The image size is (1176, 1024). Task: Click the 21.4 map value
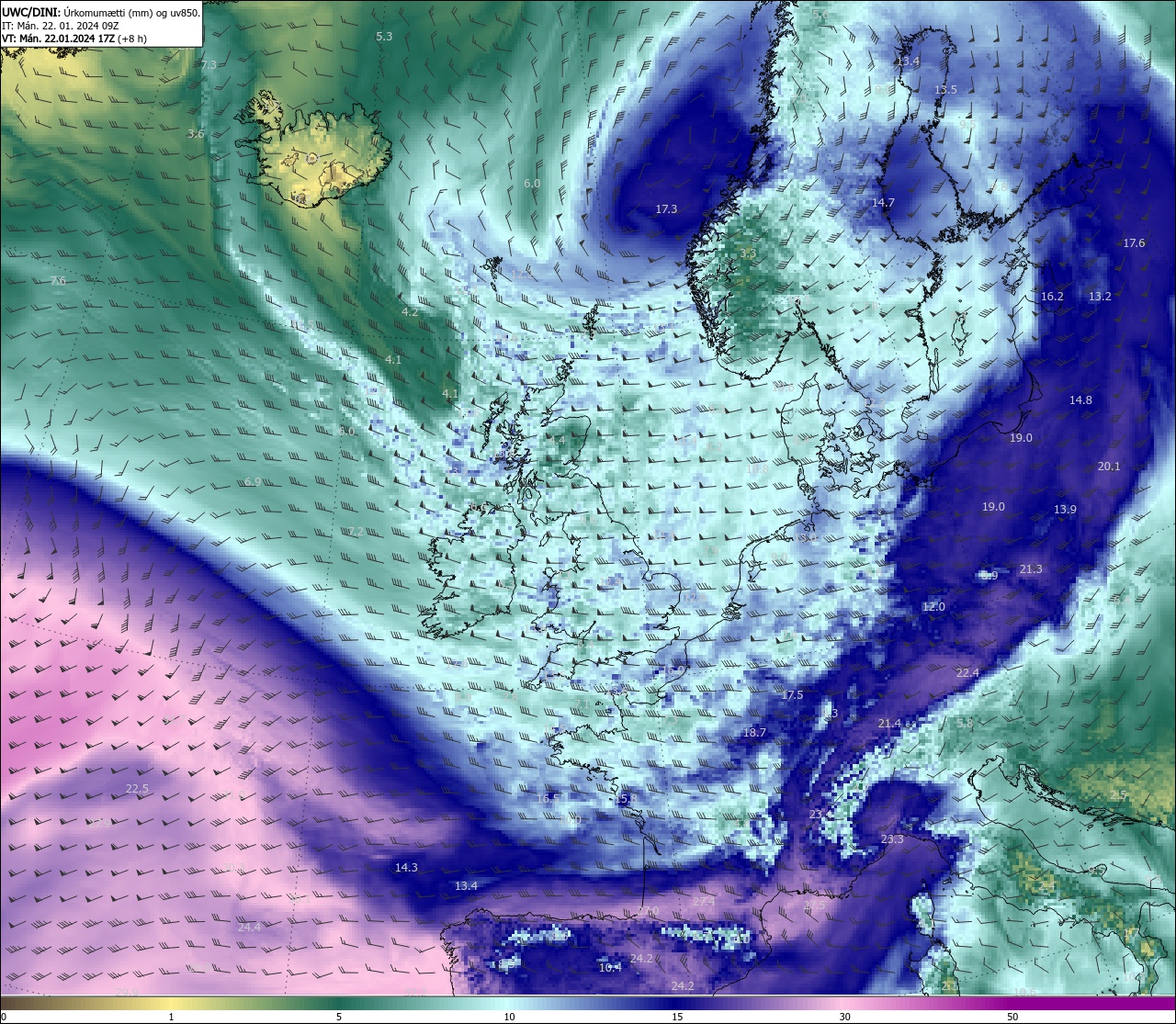click(889, 724)
